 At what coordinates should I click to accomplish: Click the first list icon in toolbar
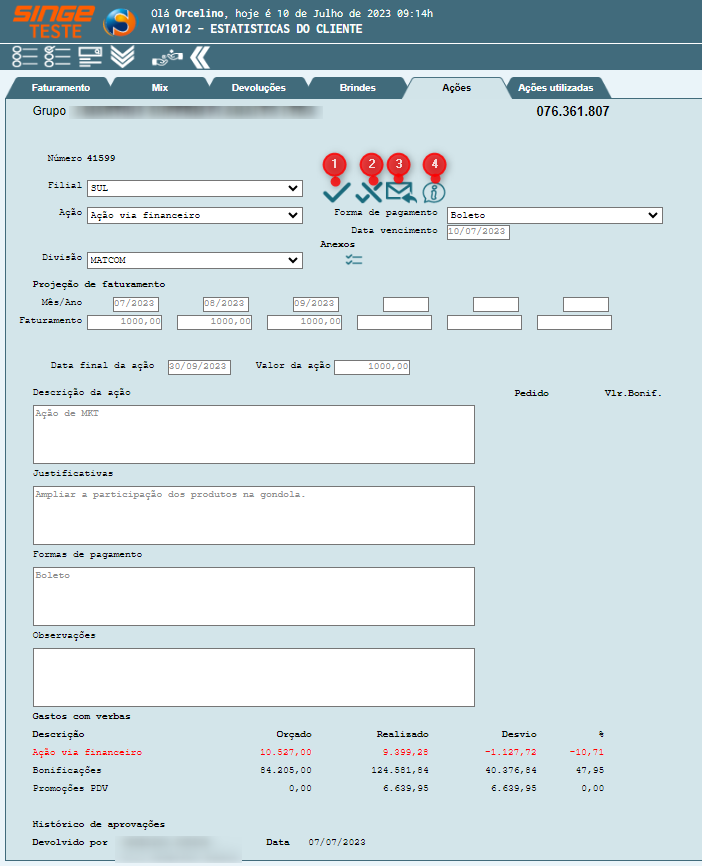24,57
